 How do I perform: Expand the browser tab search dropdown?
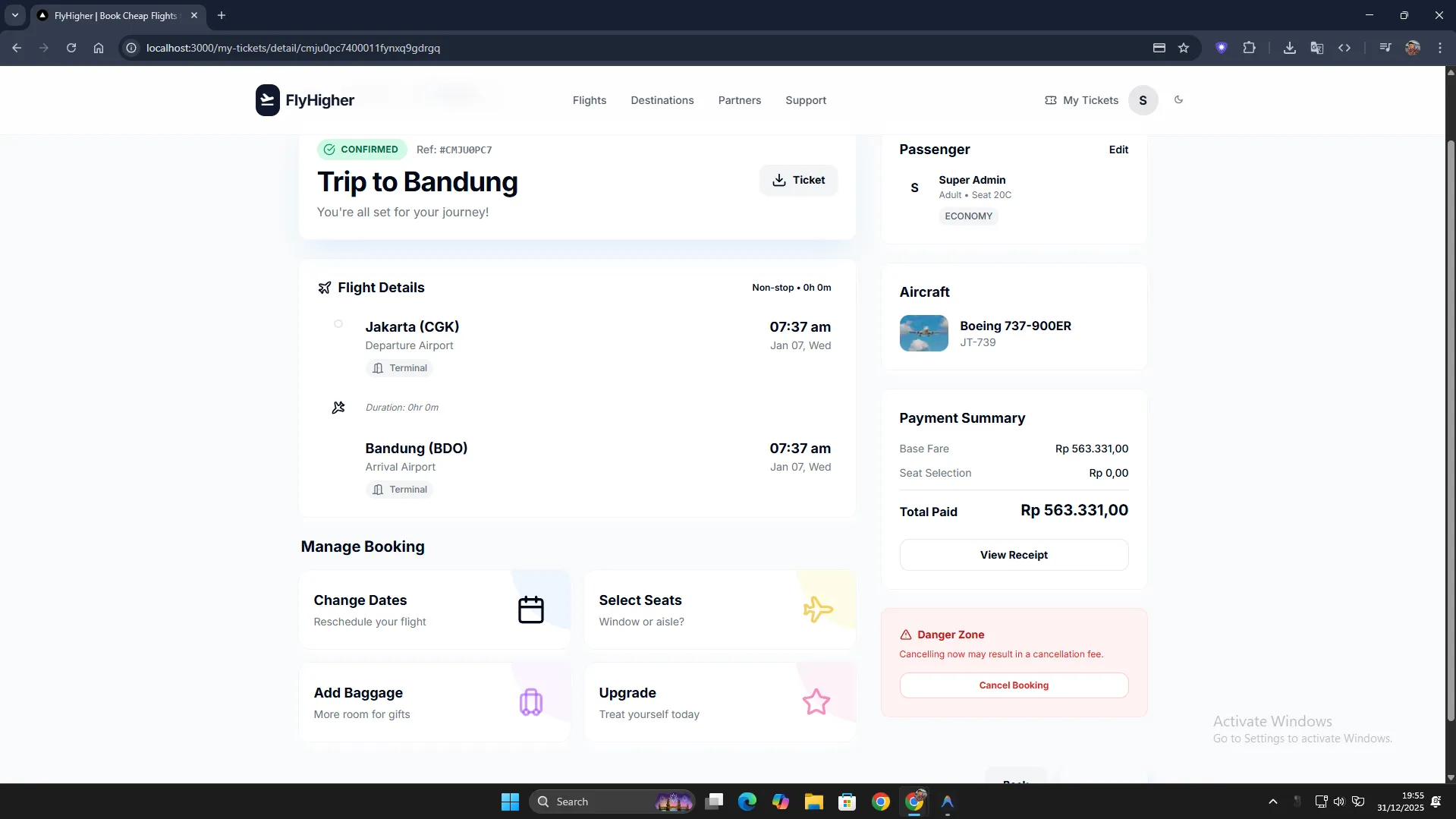[x=14, y=15]
